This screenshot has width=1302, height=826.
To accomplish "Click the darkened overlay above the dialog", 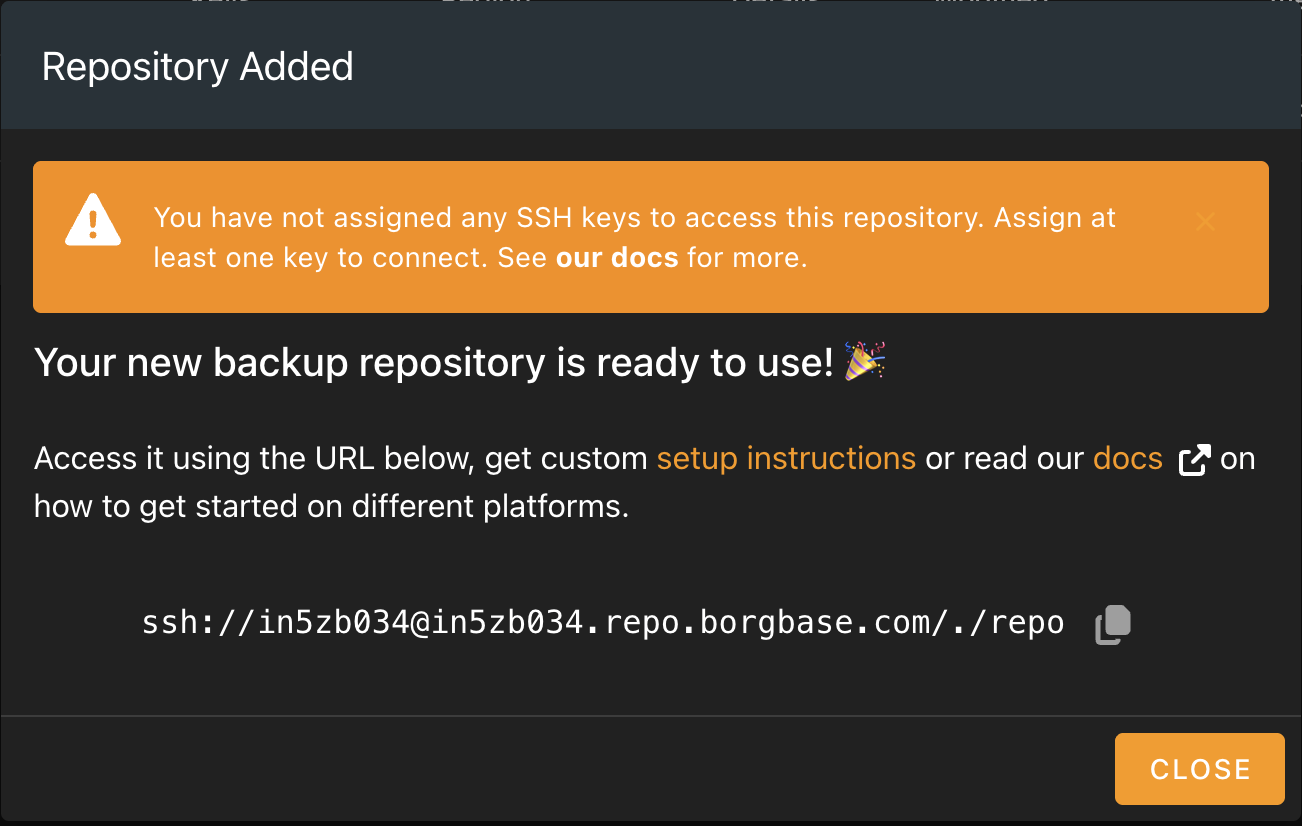I will point(651,5).
